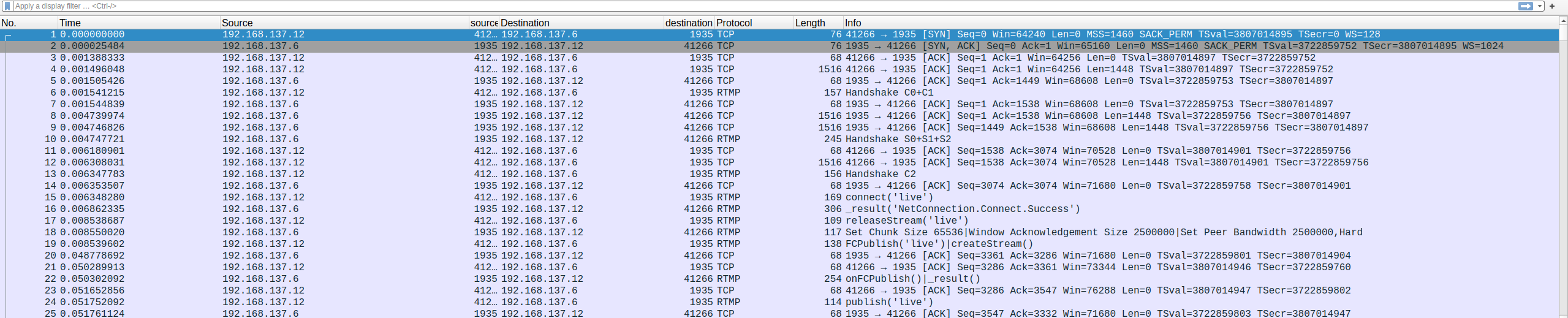This screenshot has width=1568, height=318.
Task: Sort by the Length column header
Action: 819,23
